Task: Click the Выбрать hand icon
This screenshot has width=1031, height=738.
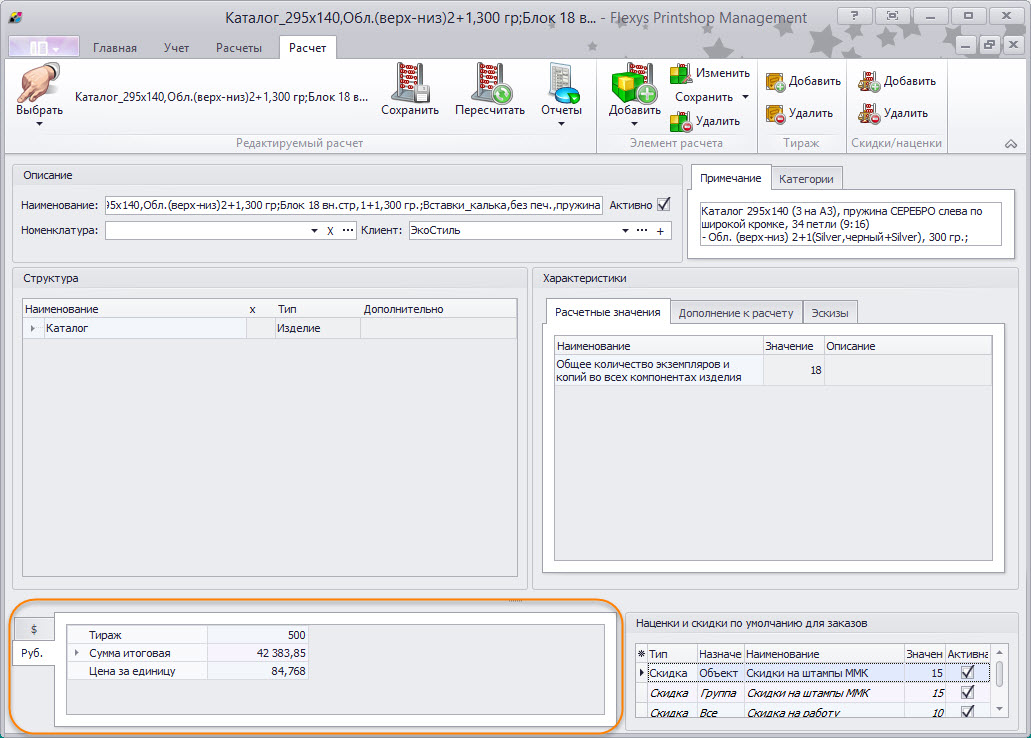Action: pos(38,84)
